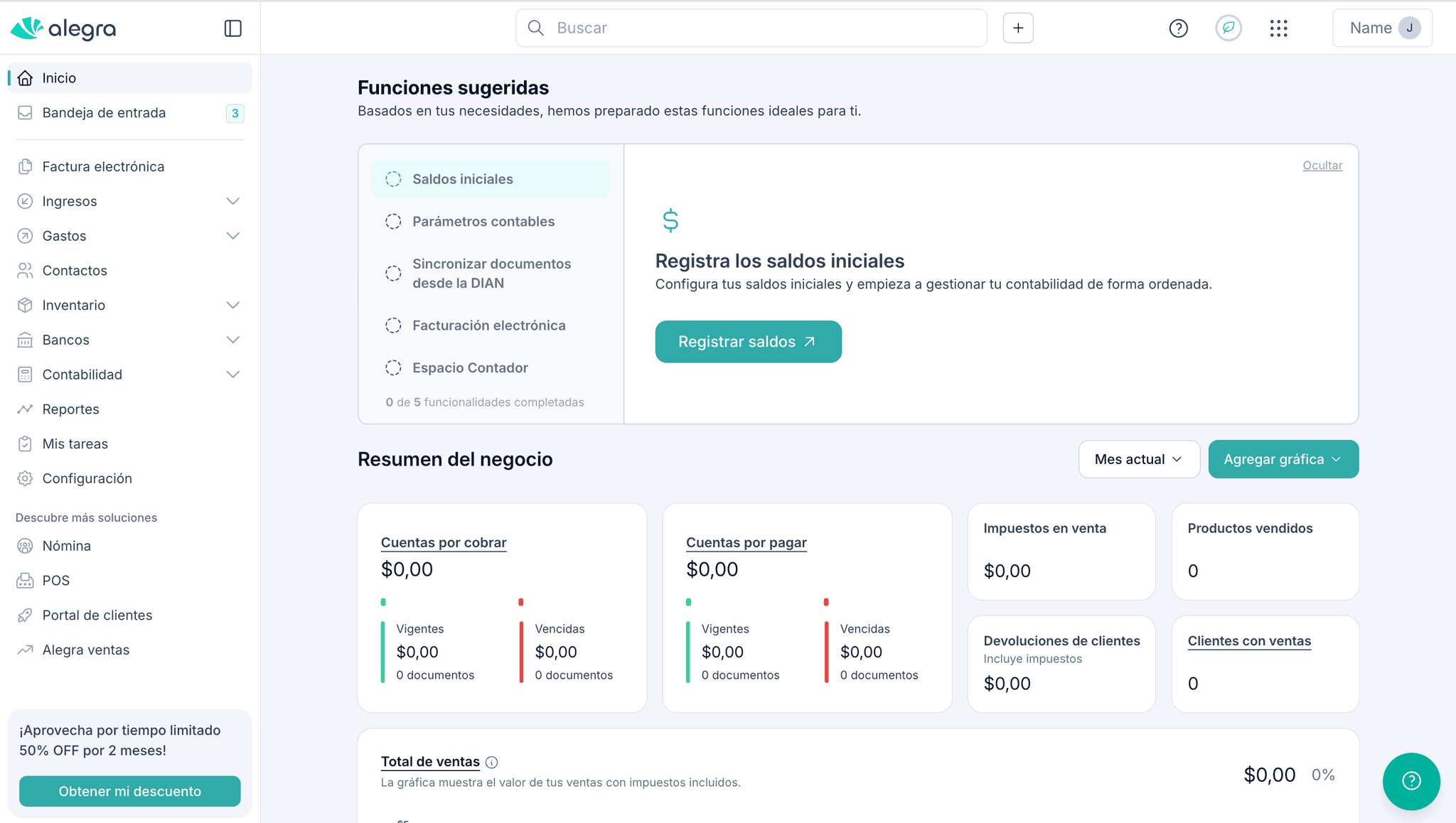Collapse the sidebar with the panel icon
This screenshot has width=1456, height=823.
tap(232, 28)
